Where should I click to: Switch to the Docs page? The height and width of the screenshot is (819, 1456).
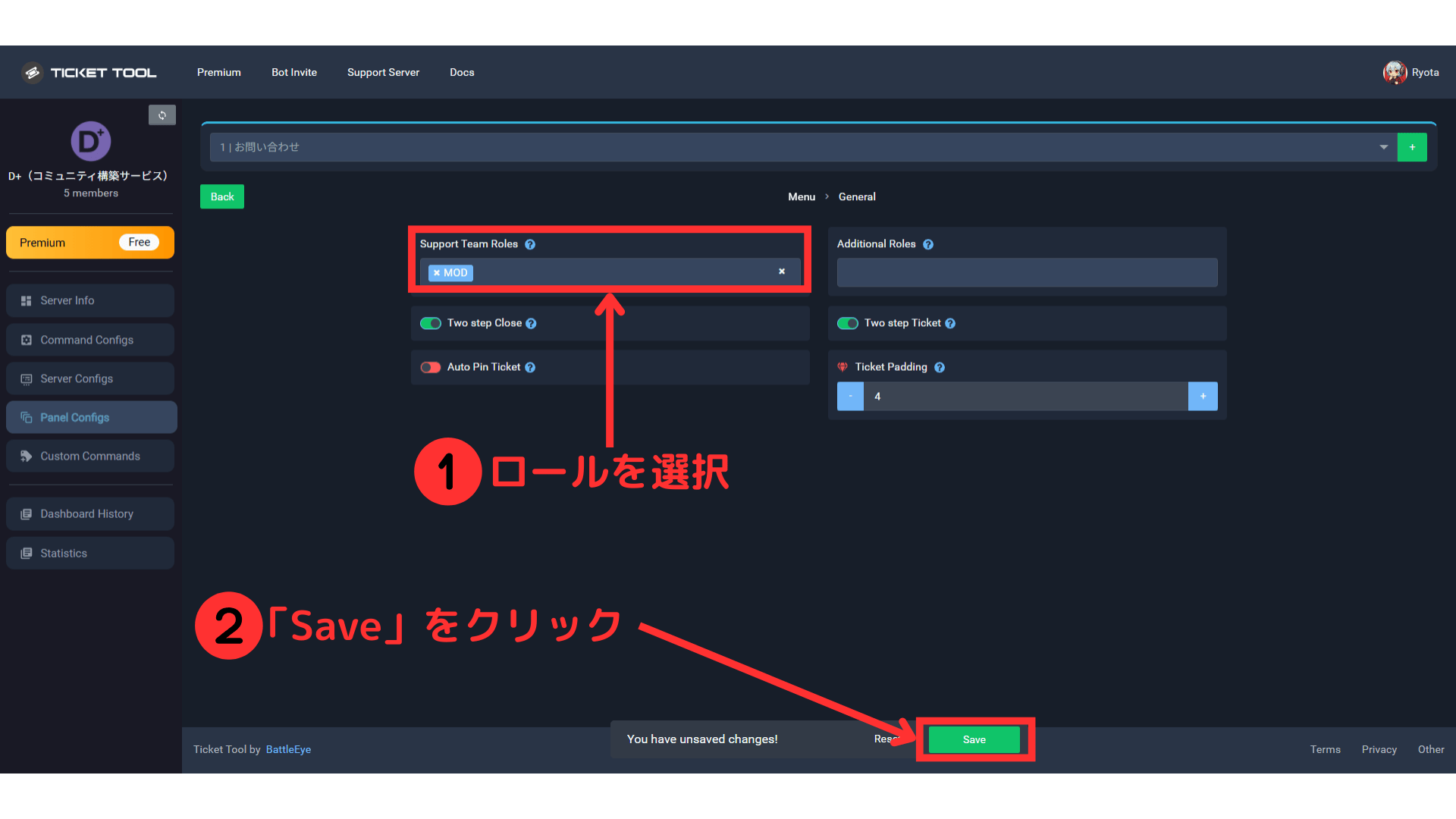(462, 72)
